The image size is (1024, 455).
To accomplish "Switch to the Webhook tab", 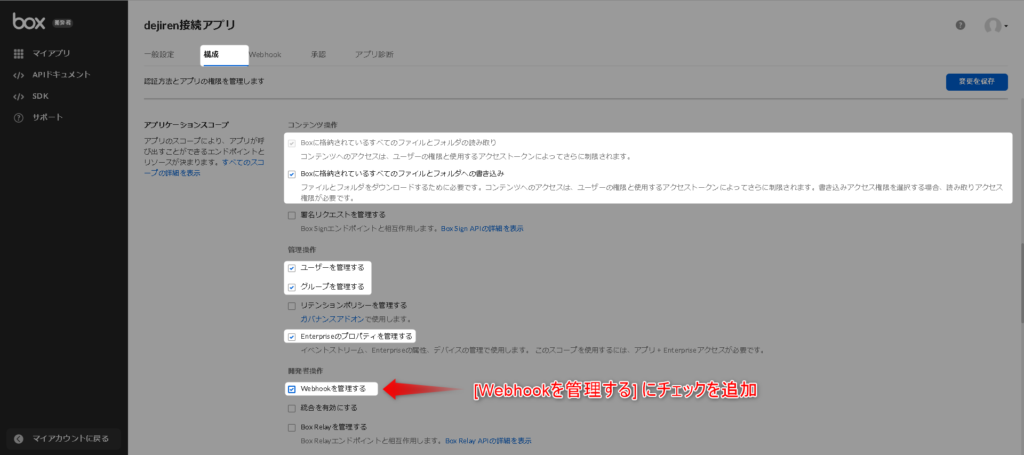I will tap(265, 55).
